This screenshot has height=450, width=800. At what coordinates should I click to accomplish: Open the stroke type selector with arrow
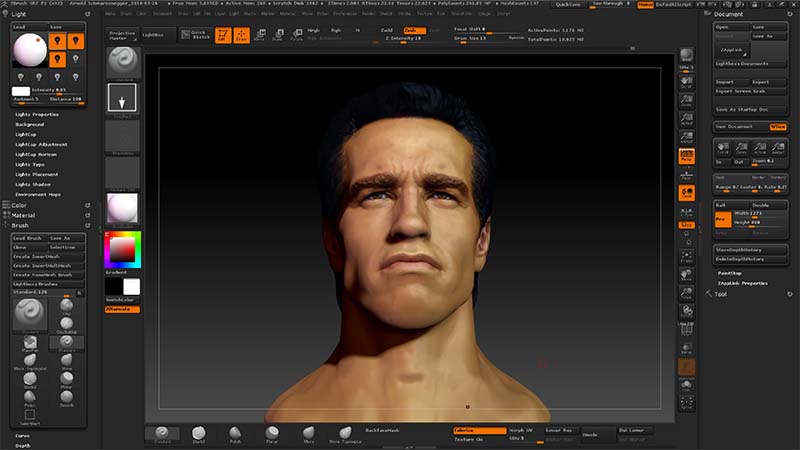[122, 97]
